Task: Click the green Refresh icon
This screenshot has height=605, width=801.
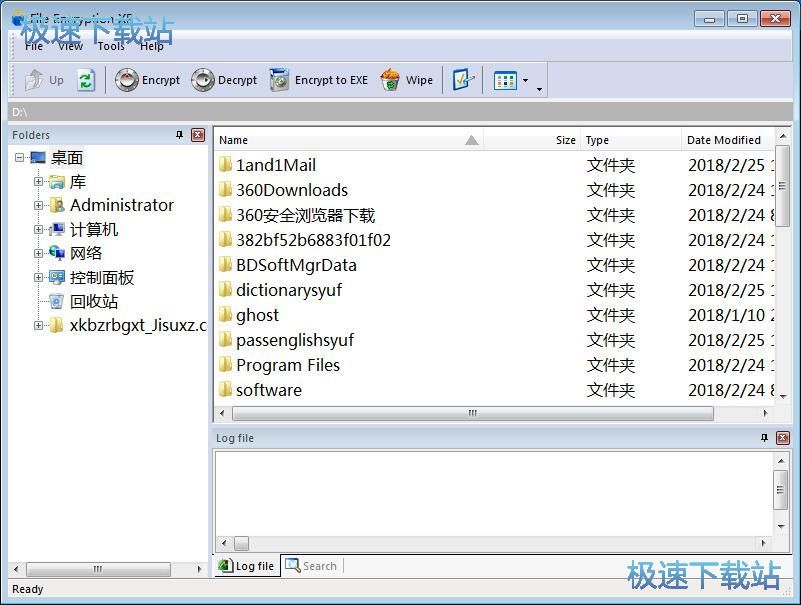Action: [x=86, y=80]
